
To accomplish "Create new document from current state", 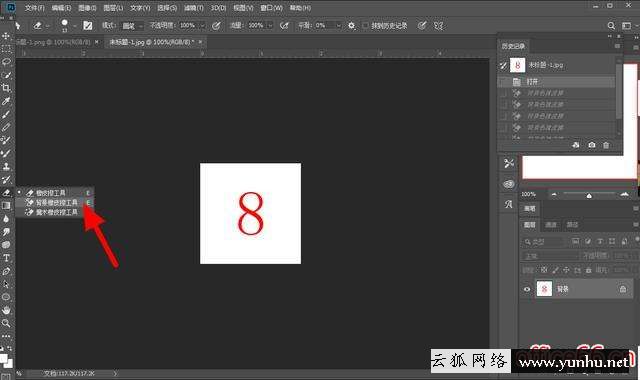I will pyautogui.click(x=576, y=145).
